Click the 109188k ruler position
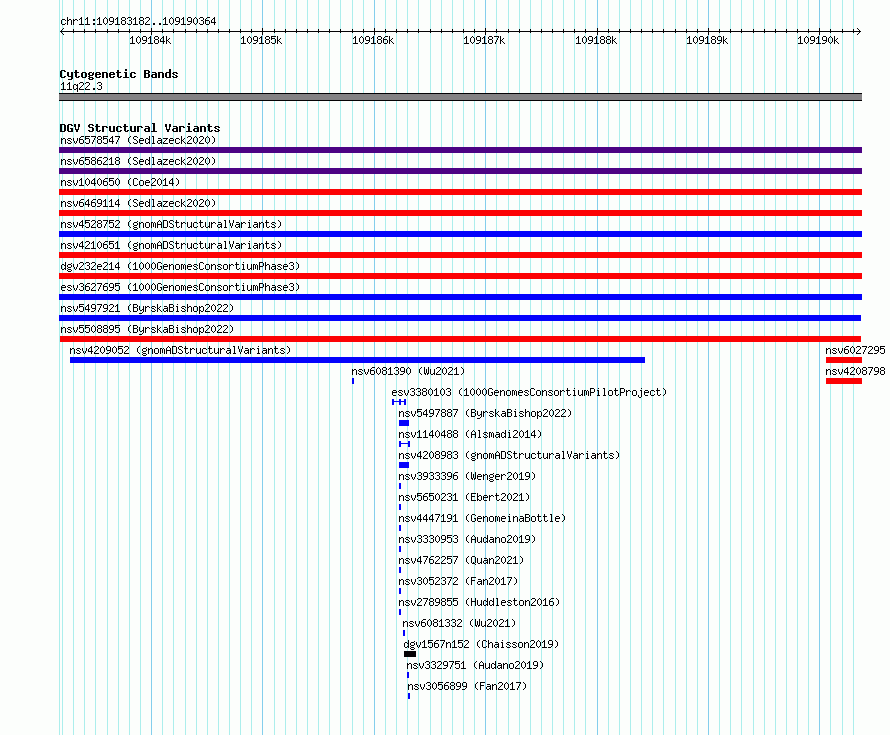Viewport: 890px width, 735px height. tap(596, 40)
